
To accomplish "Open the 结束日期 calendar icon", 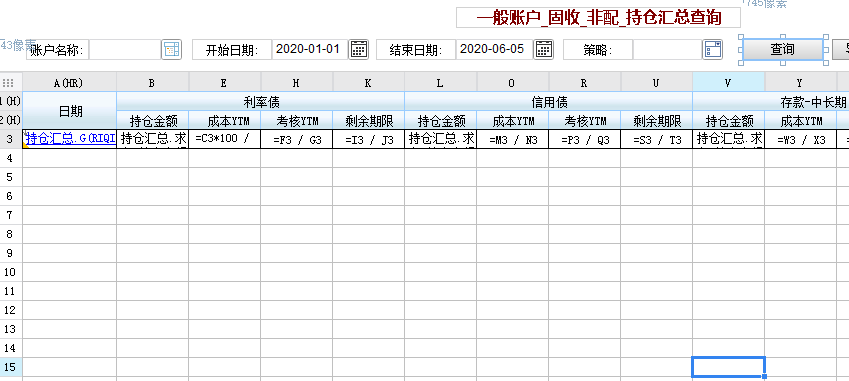I will click(544, 50).
